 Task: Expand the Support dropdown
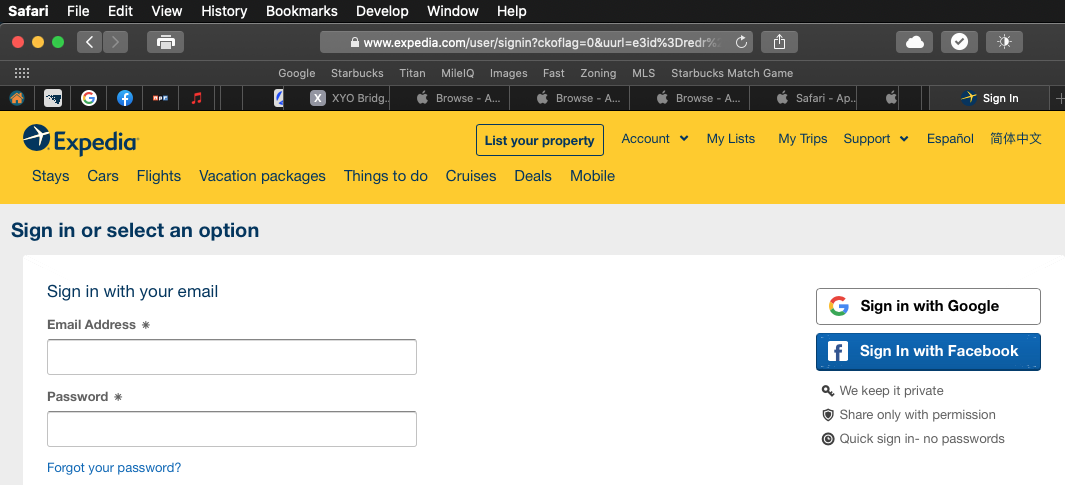click(x=876, y=139)
